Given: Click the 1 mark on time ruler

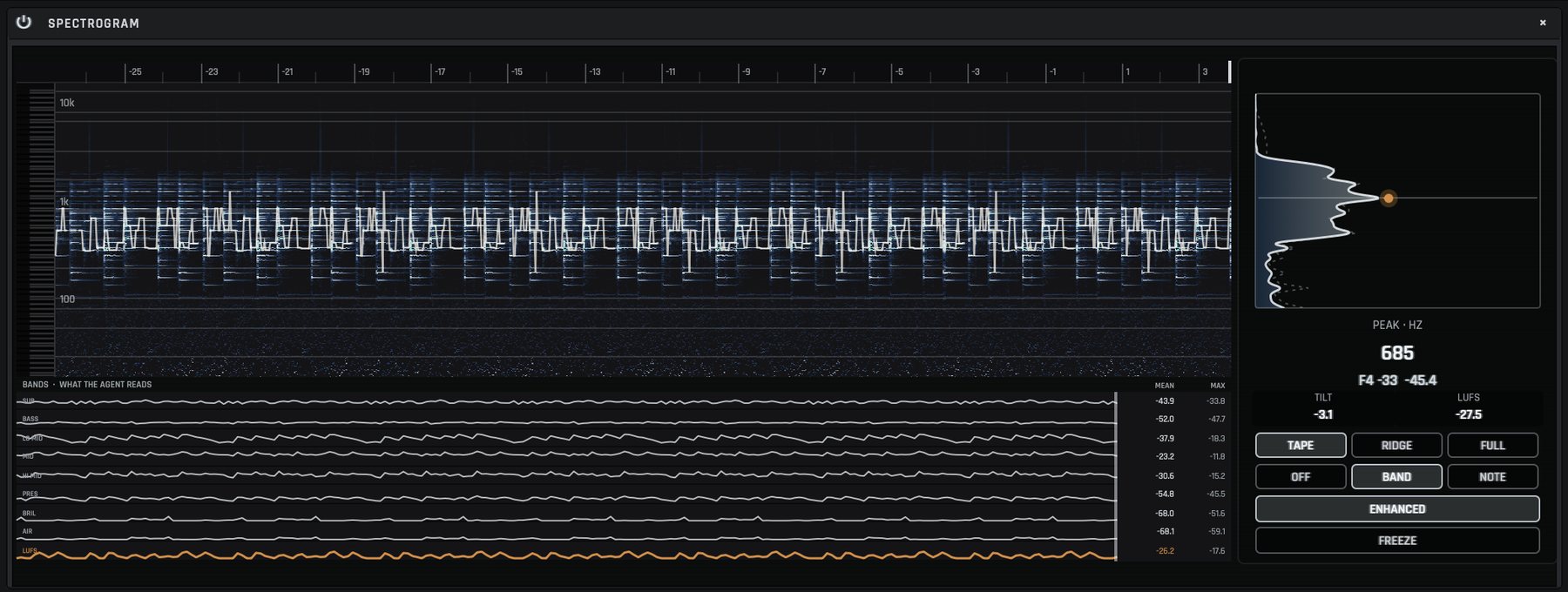Looking at the screenshot, I should click(1127, 71).
